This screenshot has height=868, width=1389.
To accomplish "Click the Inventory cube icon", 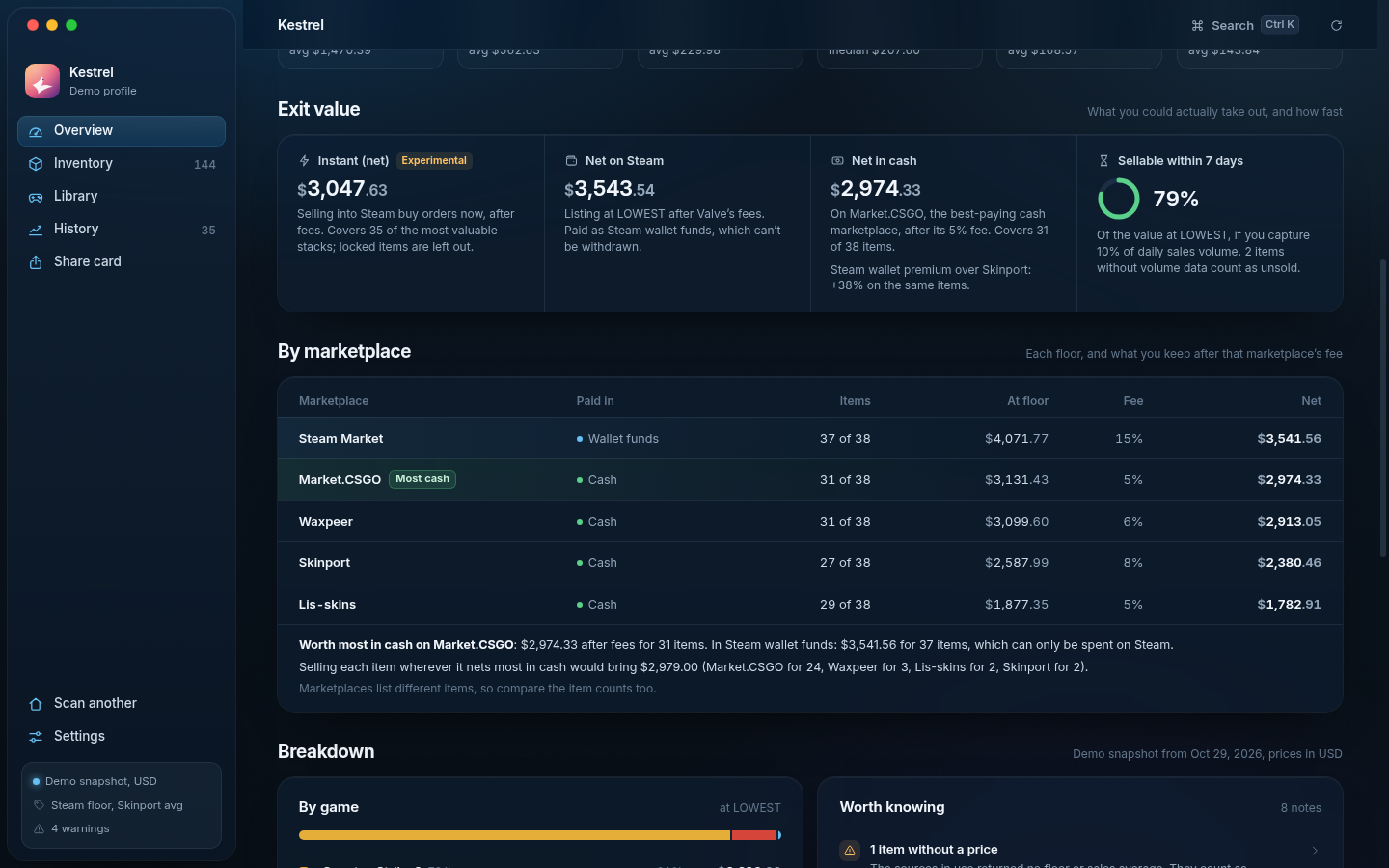I will tap(36, 164).
